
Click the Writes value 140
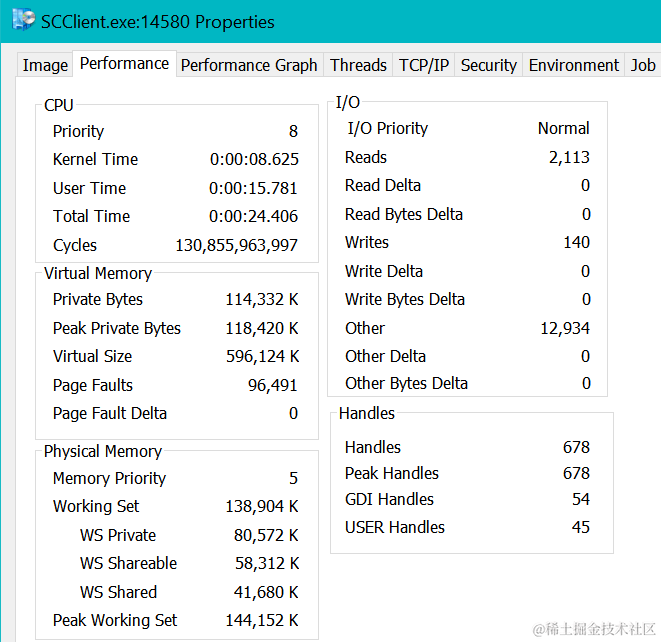click(577, 242)
